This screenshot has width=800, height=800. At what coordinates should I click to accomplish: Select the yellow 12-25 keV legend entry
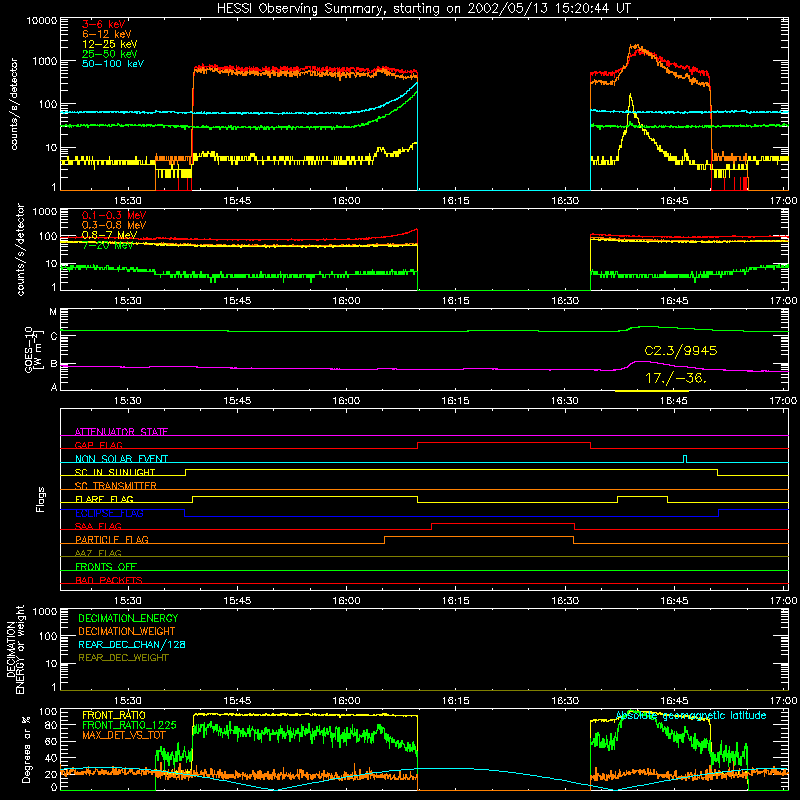coord(110,44)
